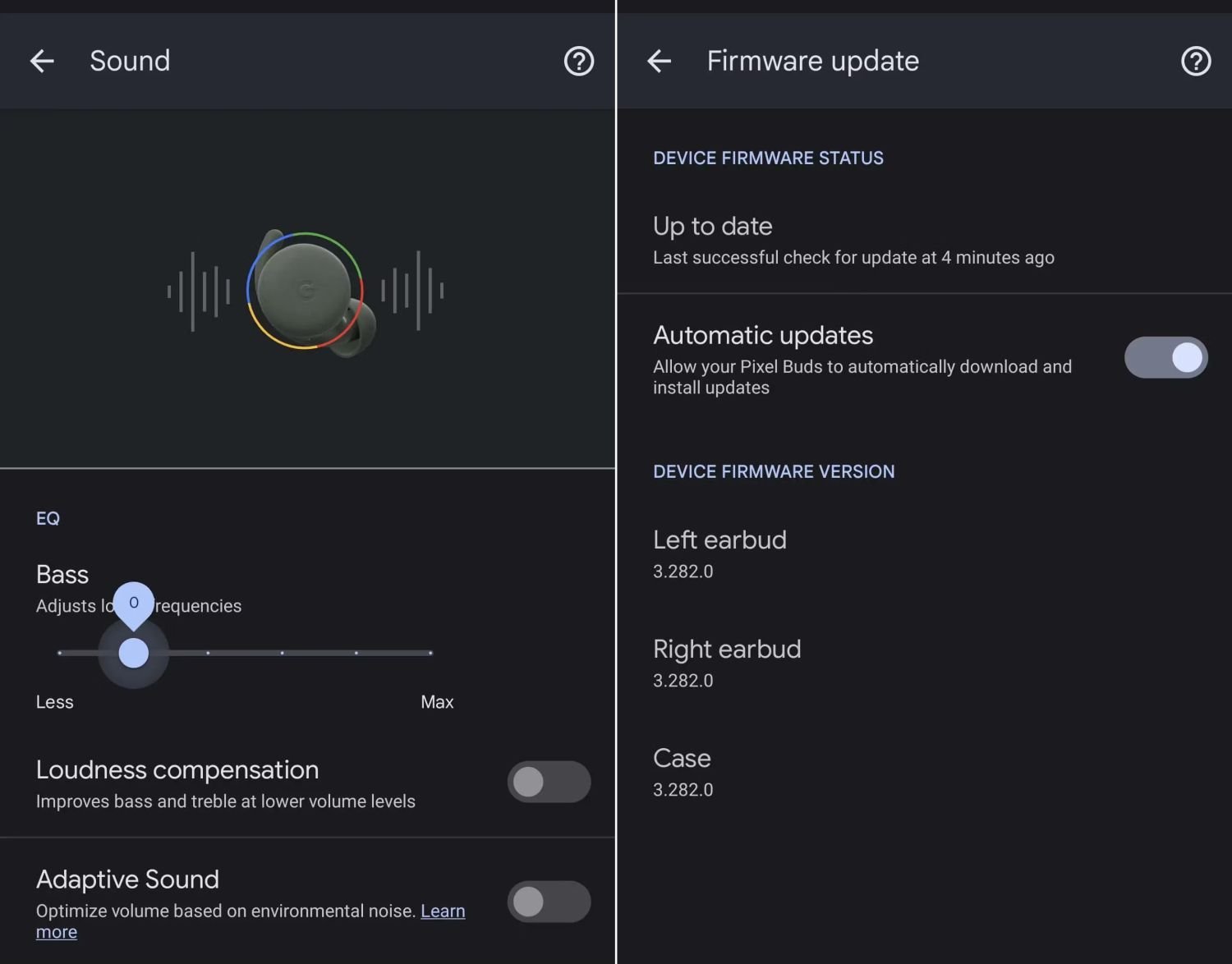Image resolution: width=1232 pixels, height=964 pixels.
Task: Tap the Pixel Buds earbud illustration
Action: click(307, 291)
